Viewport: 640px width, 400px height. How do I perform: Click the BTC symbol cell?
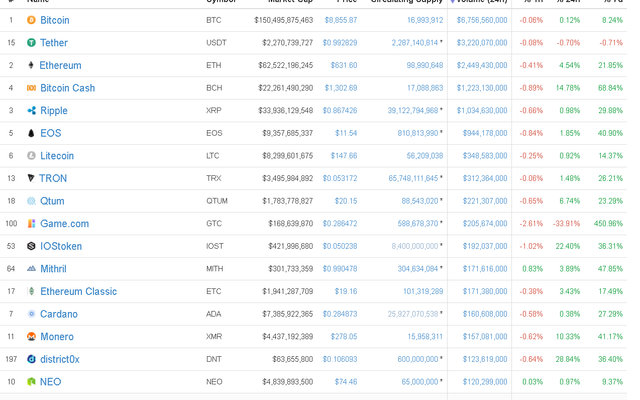pyautogui.click(x=213, y=20)
